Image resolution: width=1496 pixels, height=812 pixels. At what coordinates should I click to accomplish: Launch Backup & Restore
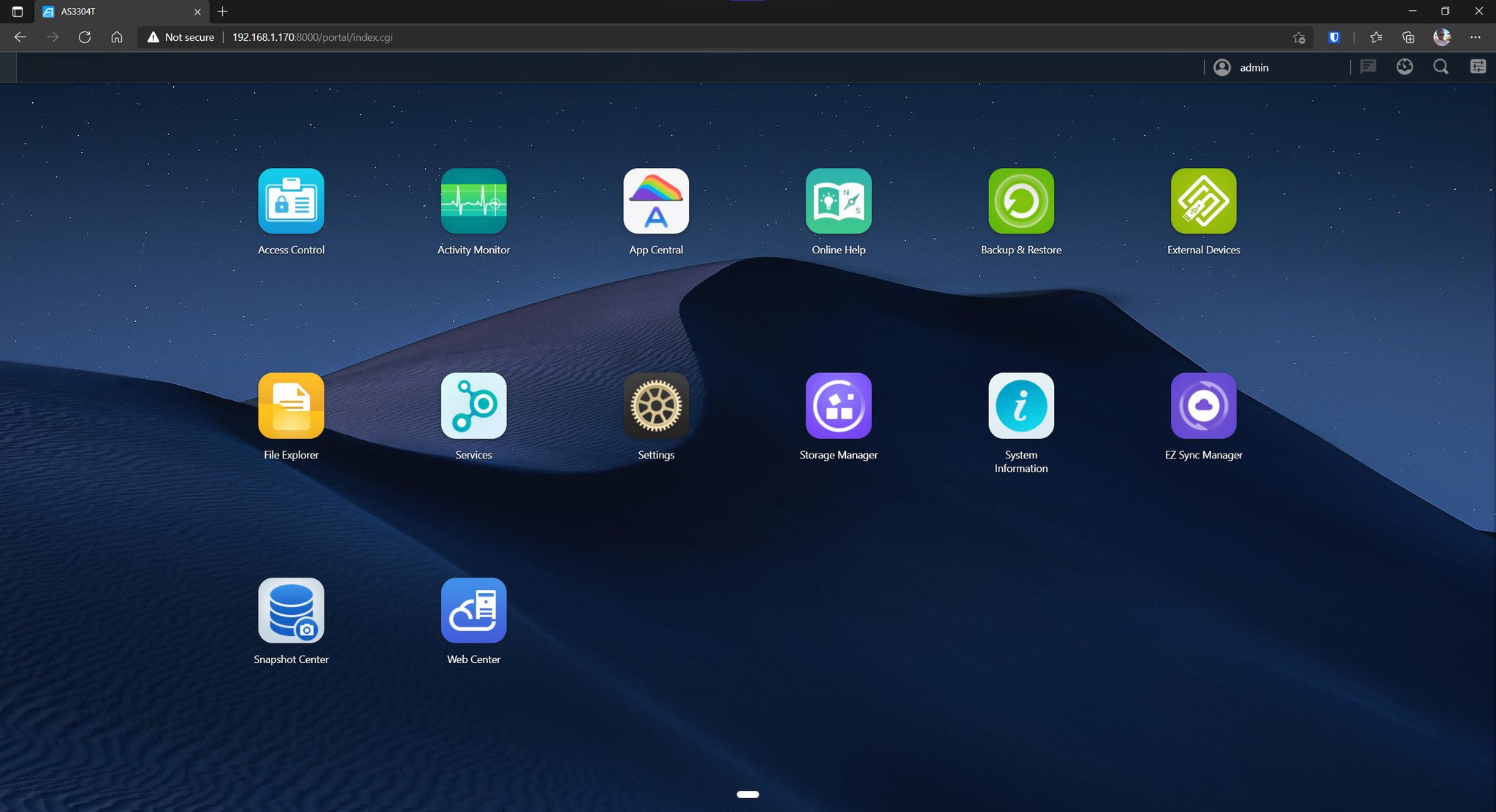1021,202
